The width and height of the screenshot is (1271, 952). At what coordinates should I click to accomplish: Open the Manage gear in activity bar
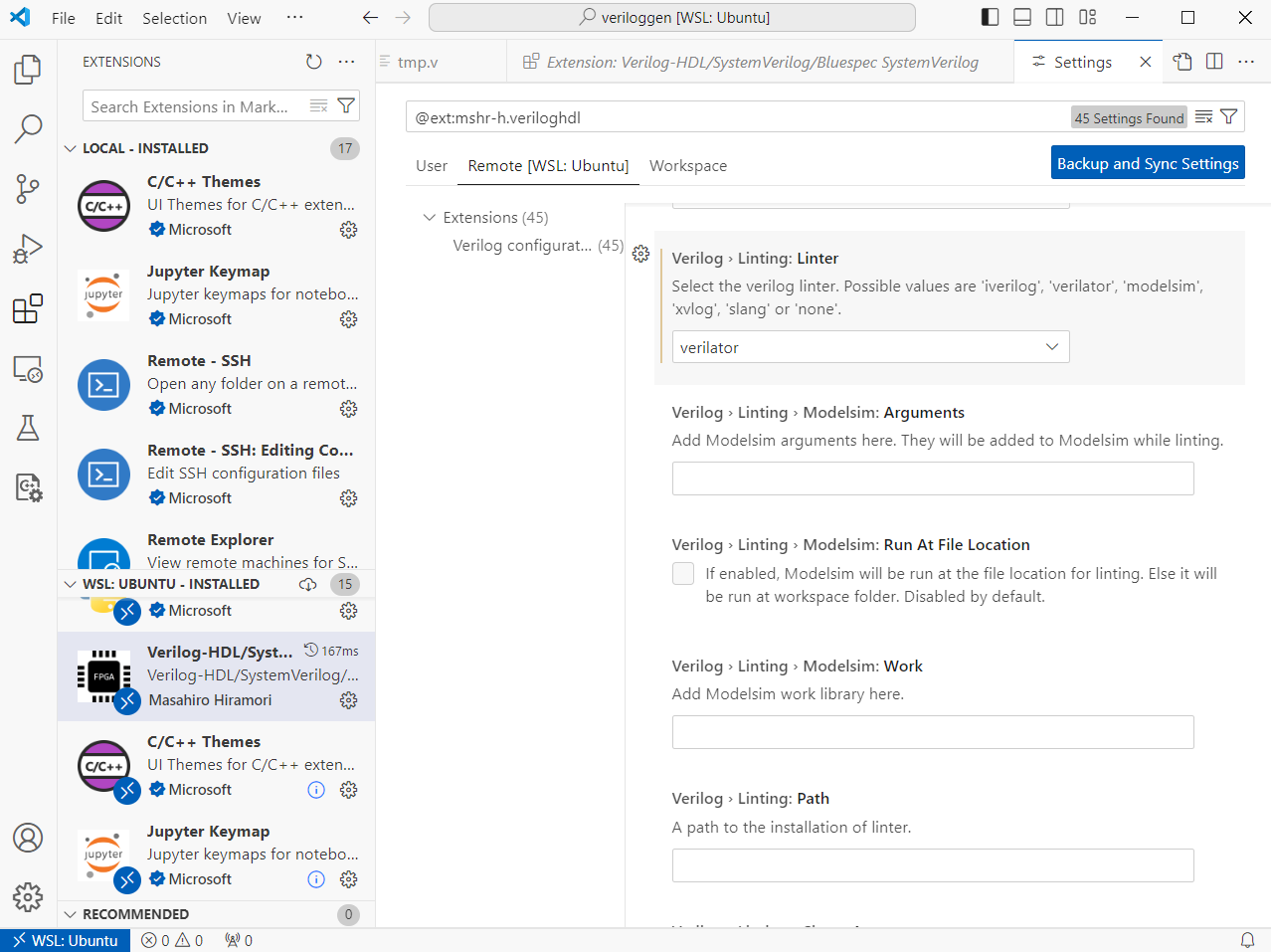tap(28, 897)
